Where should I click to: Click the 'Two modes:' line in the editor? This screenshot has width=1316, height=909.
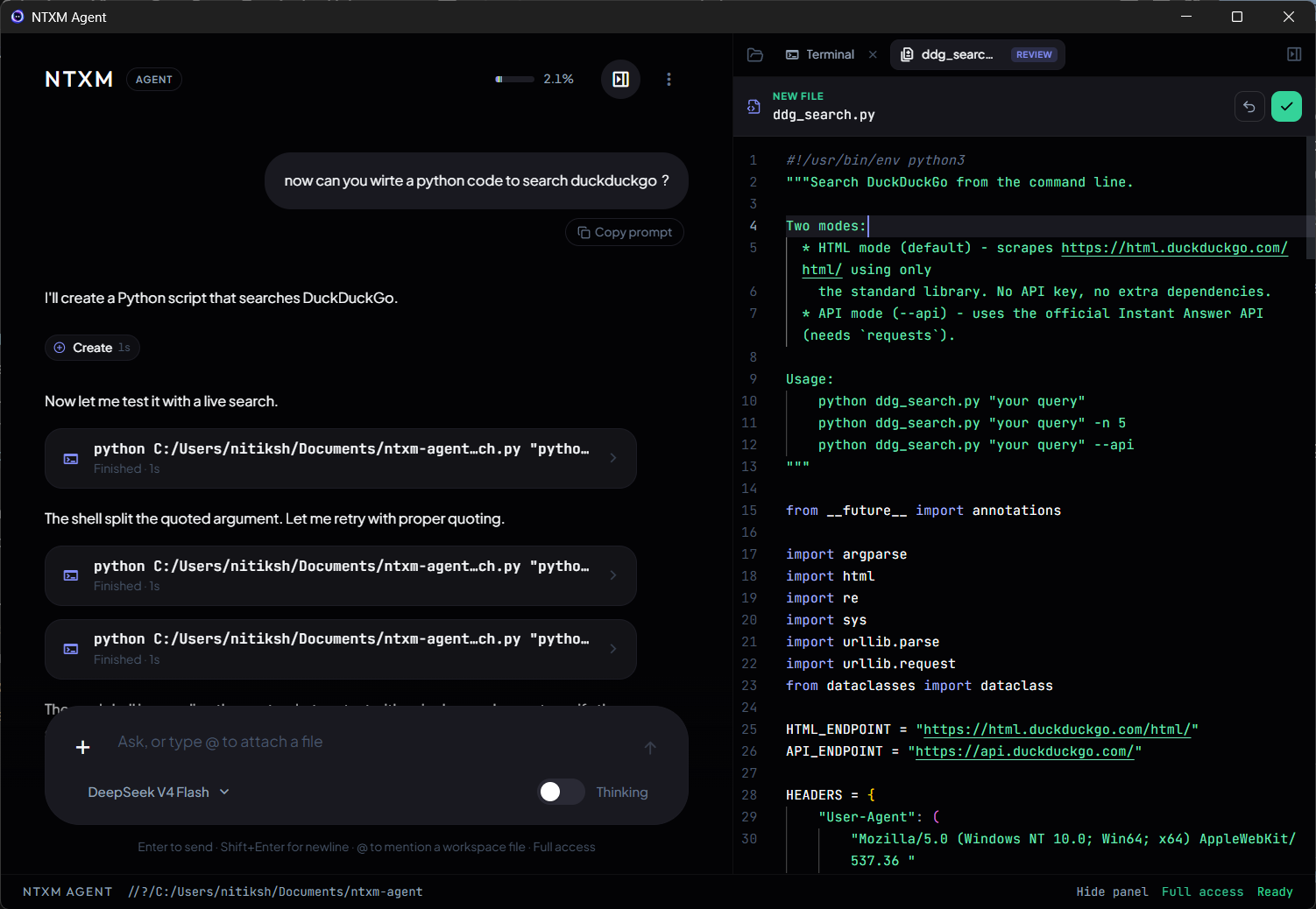826,226
